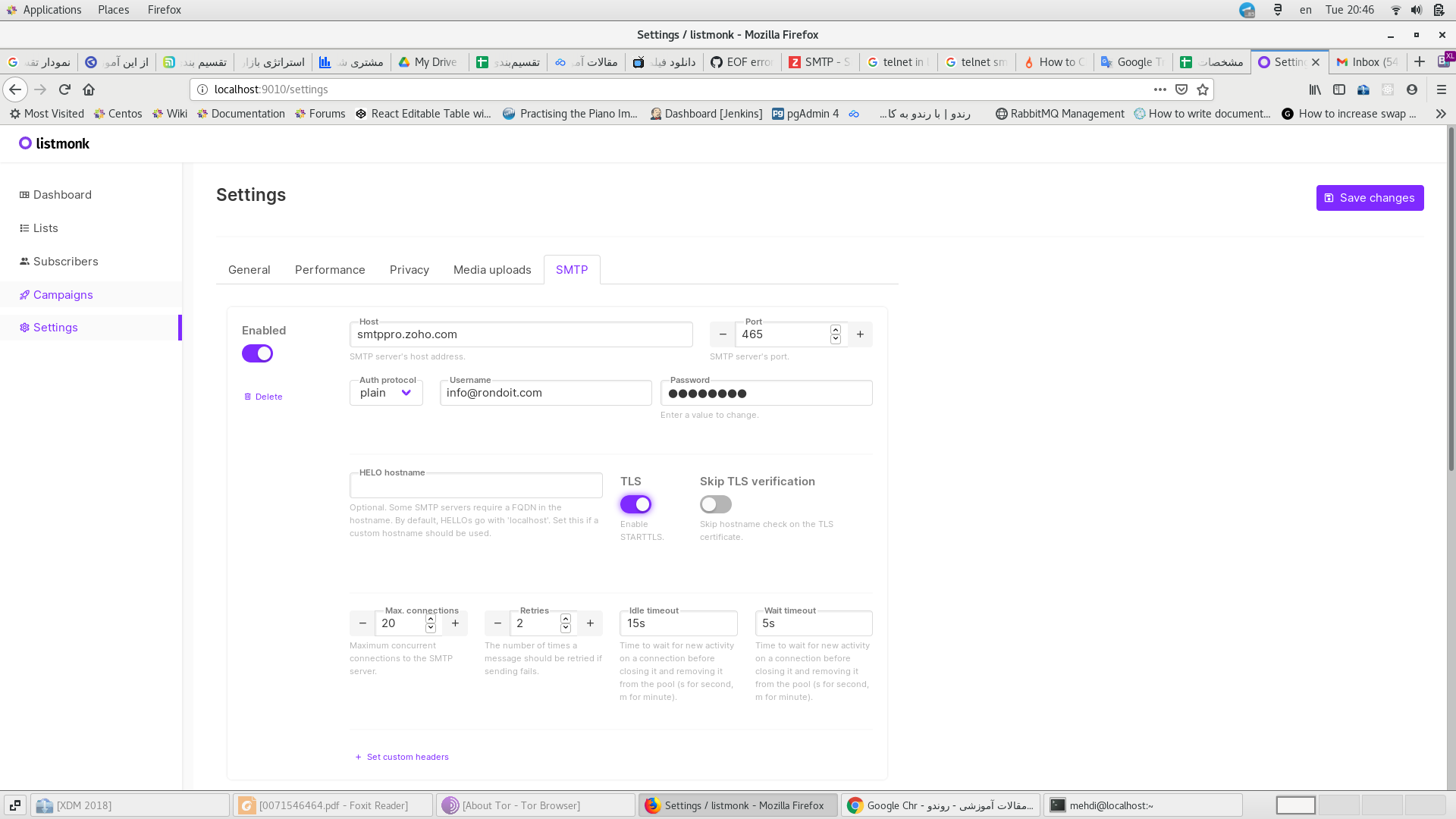The height and width of the screenshot is (819, 1456).
Task: Click the listmonk logo
Action: (54, 143)
